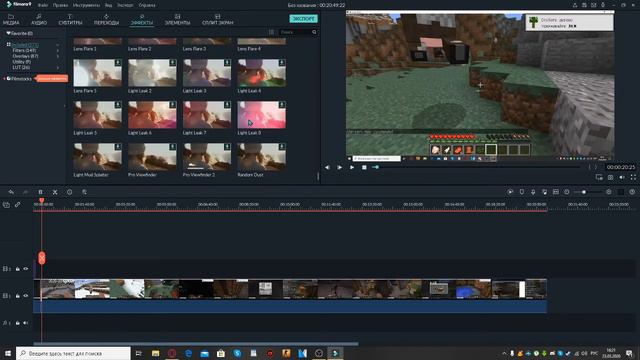Open the Файл menu
The height and width of the screenshot is (360, 640).
[42, 5]
